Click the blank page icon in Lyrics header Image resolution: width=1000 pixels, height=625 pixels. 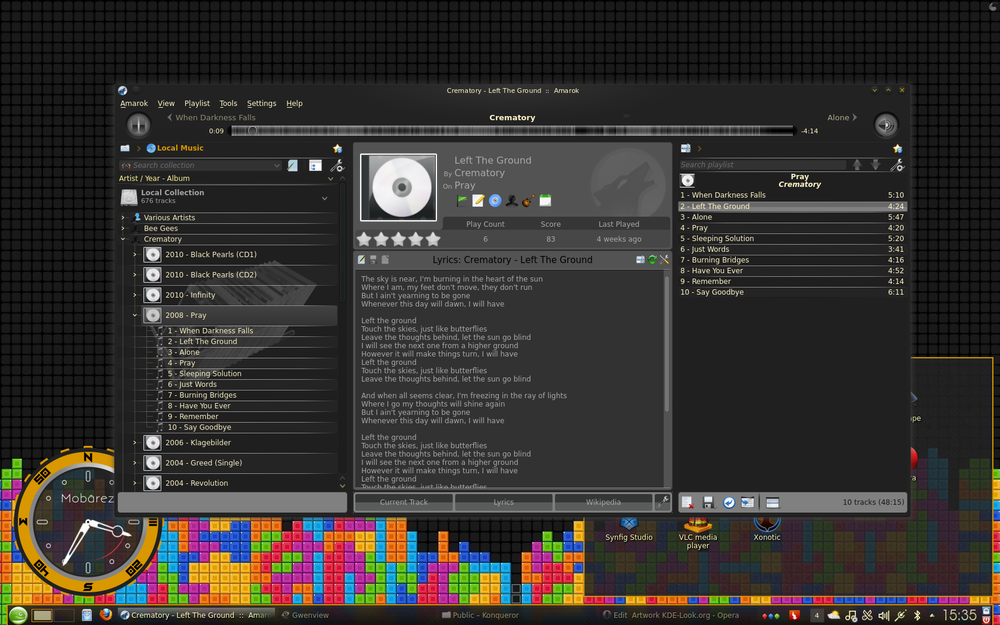tap(385, 260)
